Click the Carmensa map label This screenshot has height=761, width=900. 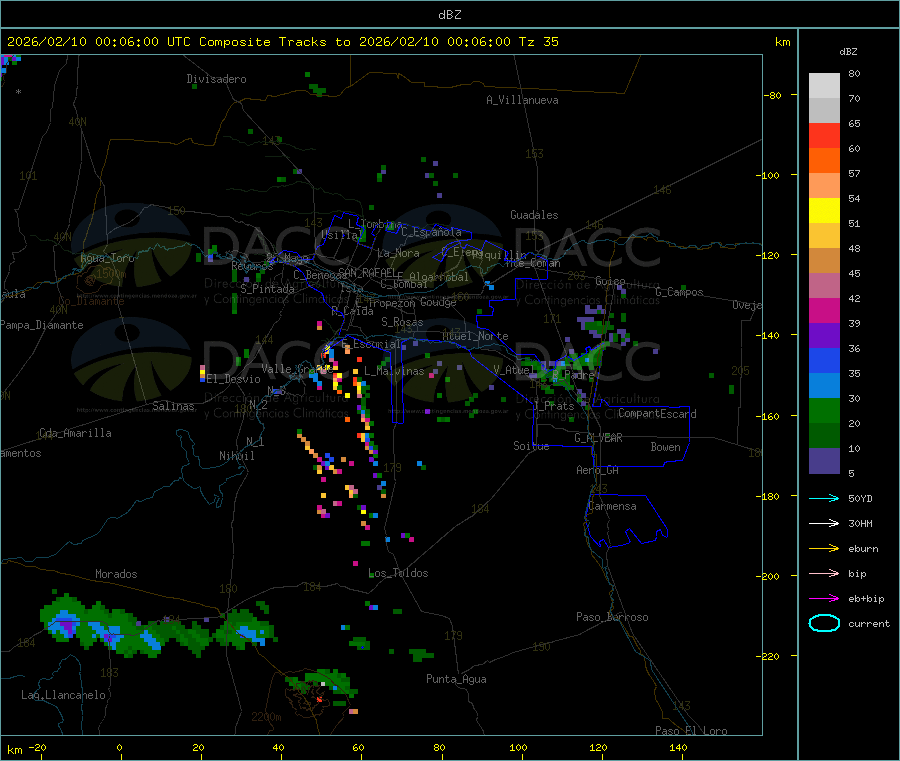(x=612, y=506)
